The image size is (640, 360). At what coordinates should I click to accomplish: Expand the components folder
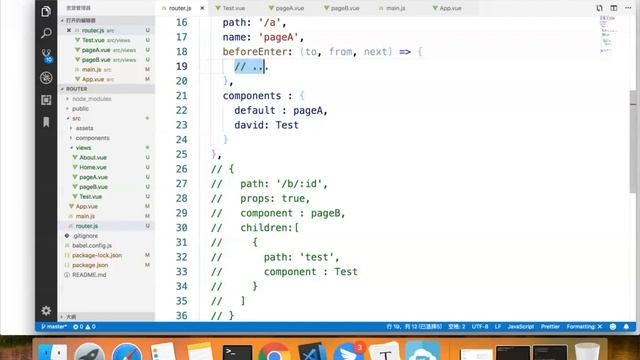[x=92, y=138]
